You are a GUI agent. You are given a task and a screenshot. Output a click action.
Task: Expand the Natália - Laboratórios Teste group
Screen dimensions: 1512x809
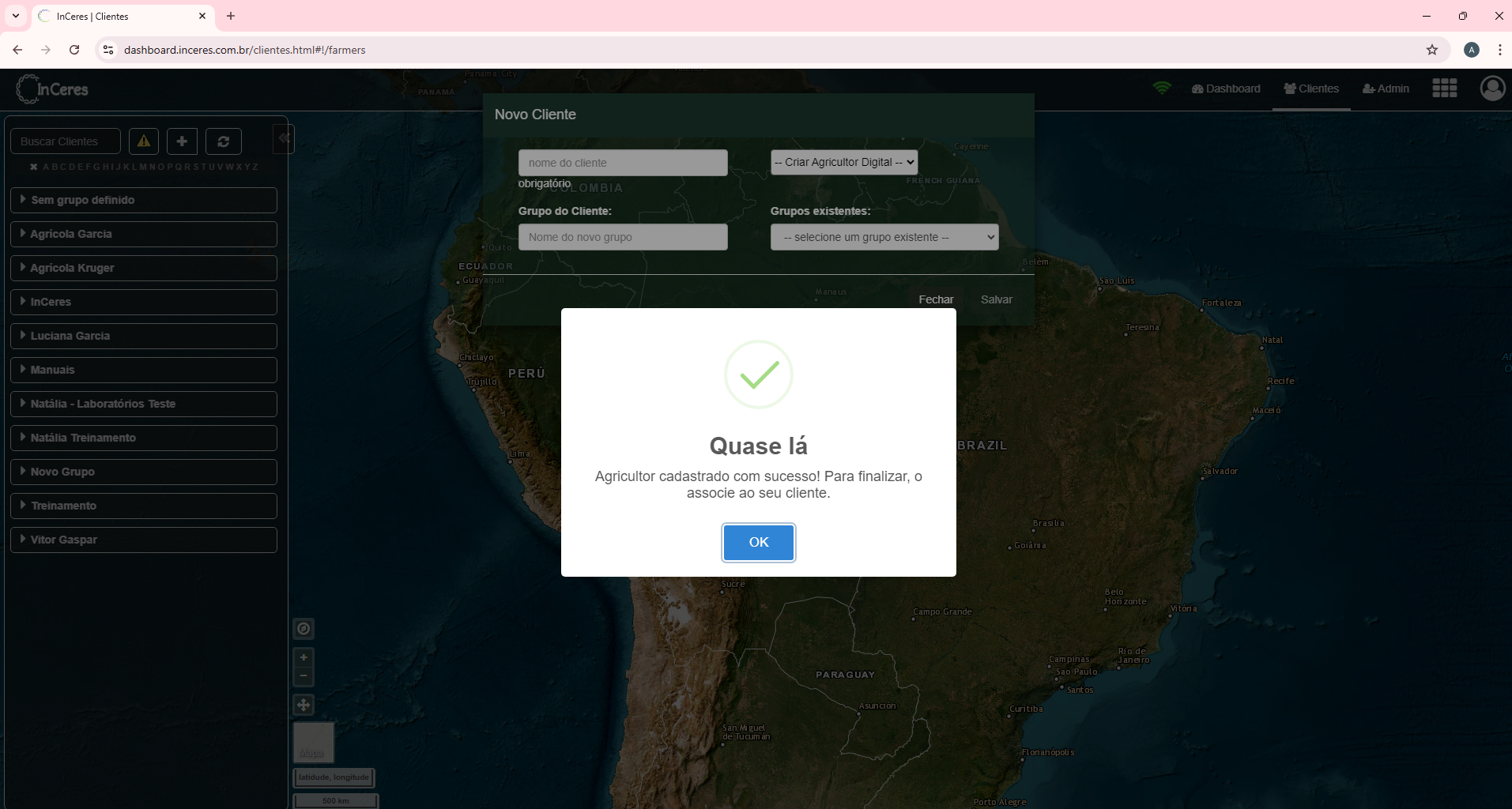click(144, 404)
